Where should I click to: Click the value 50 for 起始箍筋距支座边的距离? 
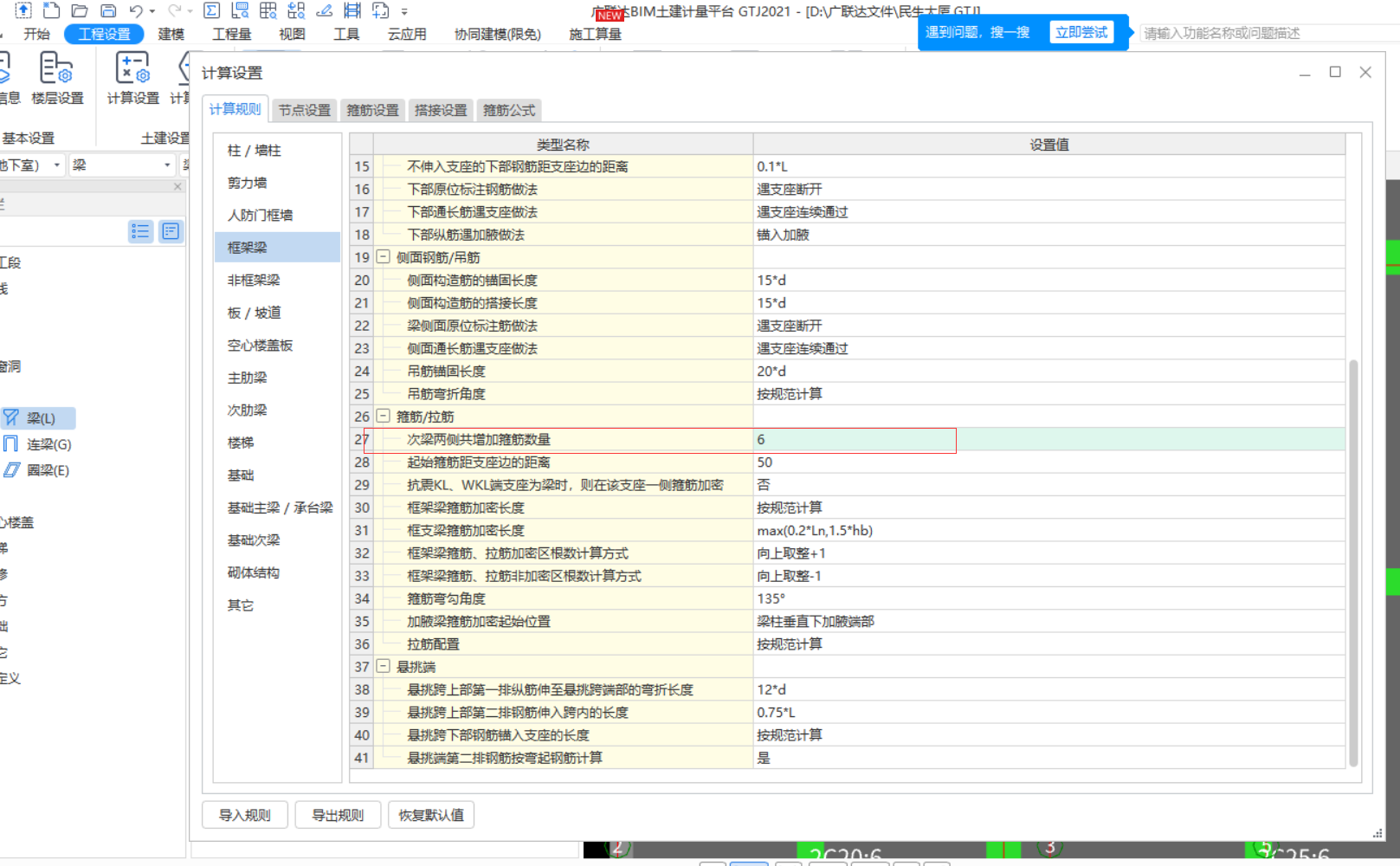pos(1049,462)
